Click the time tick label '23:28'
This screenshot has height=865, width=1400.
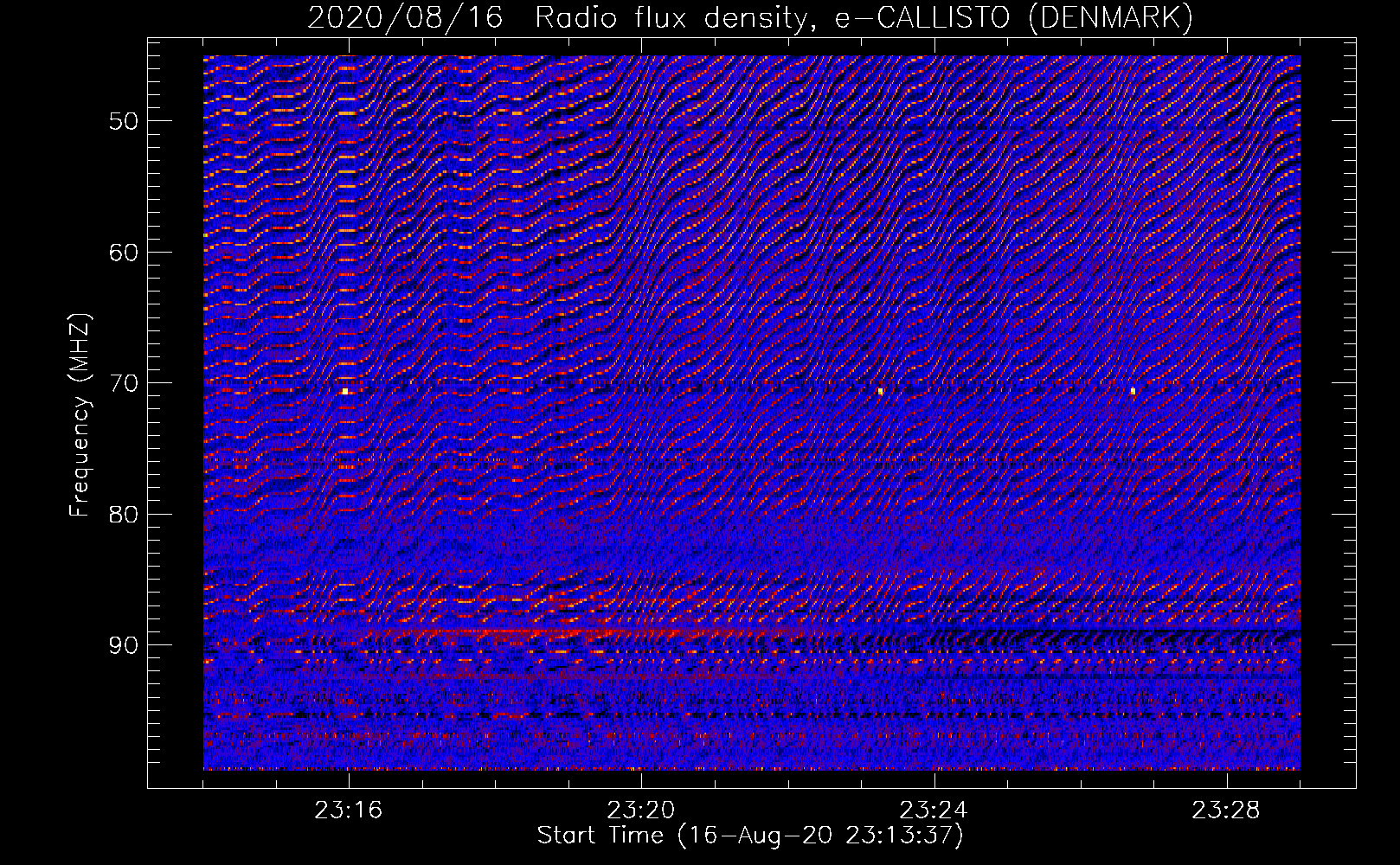pos(1226,811)
